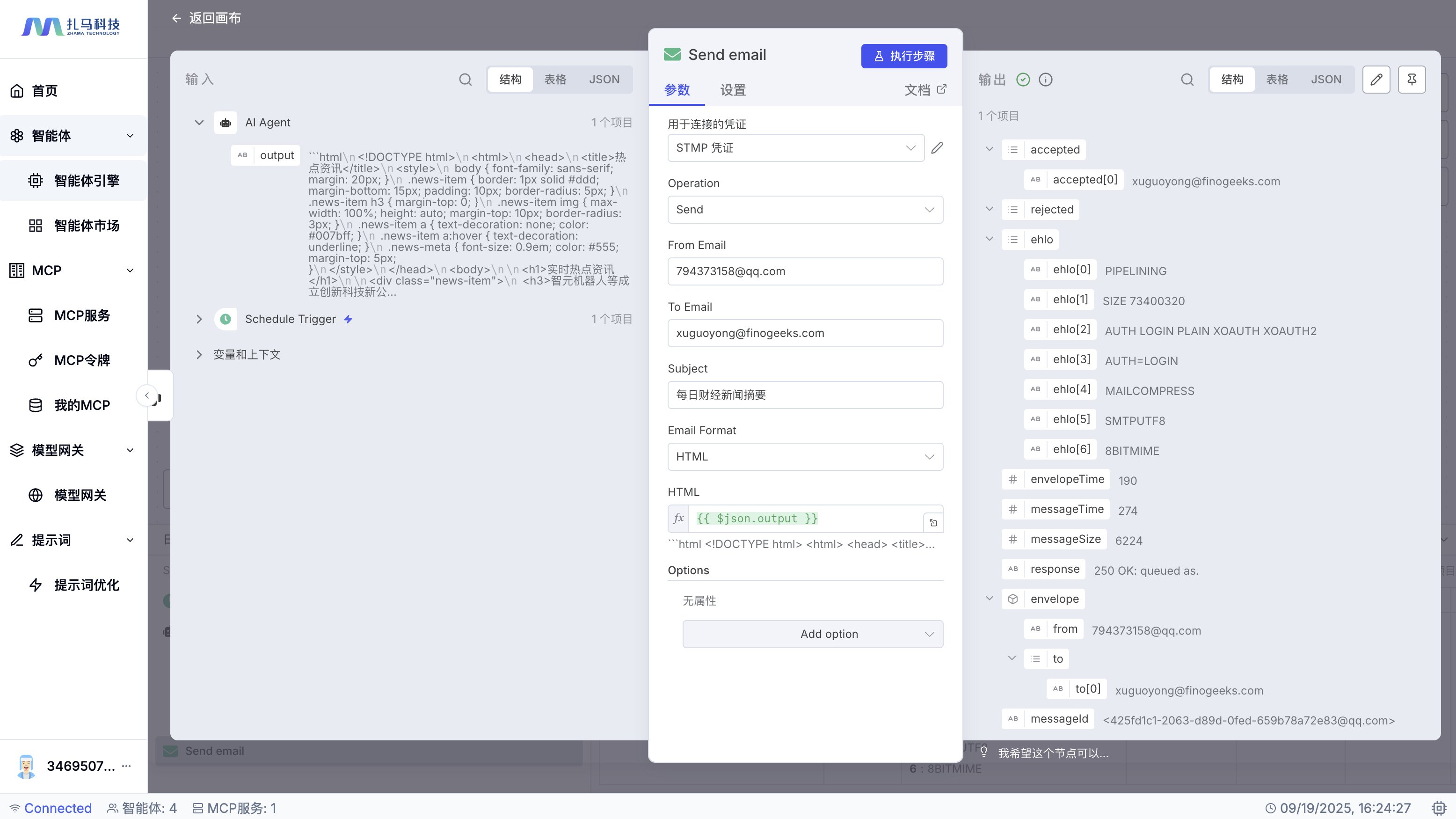This screenshot has width=1456, height=819.
Task: Expand the Schedule Trigger tree node
Action: 199,319
